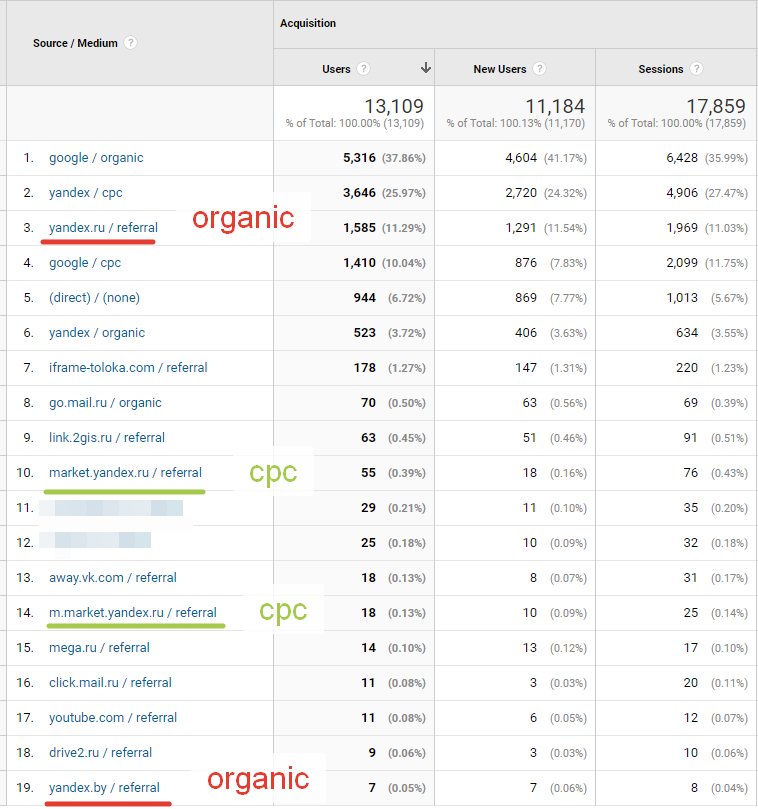
Task: Click the blurred source link in row 11
Action: click(x=111, y=508)
